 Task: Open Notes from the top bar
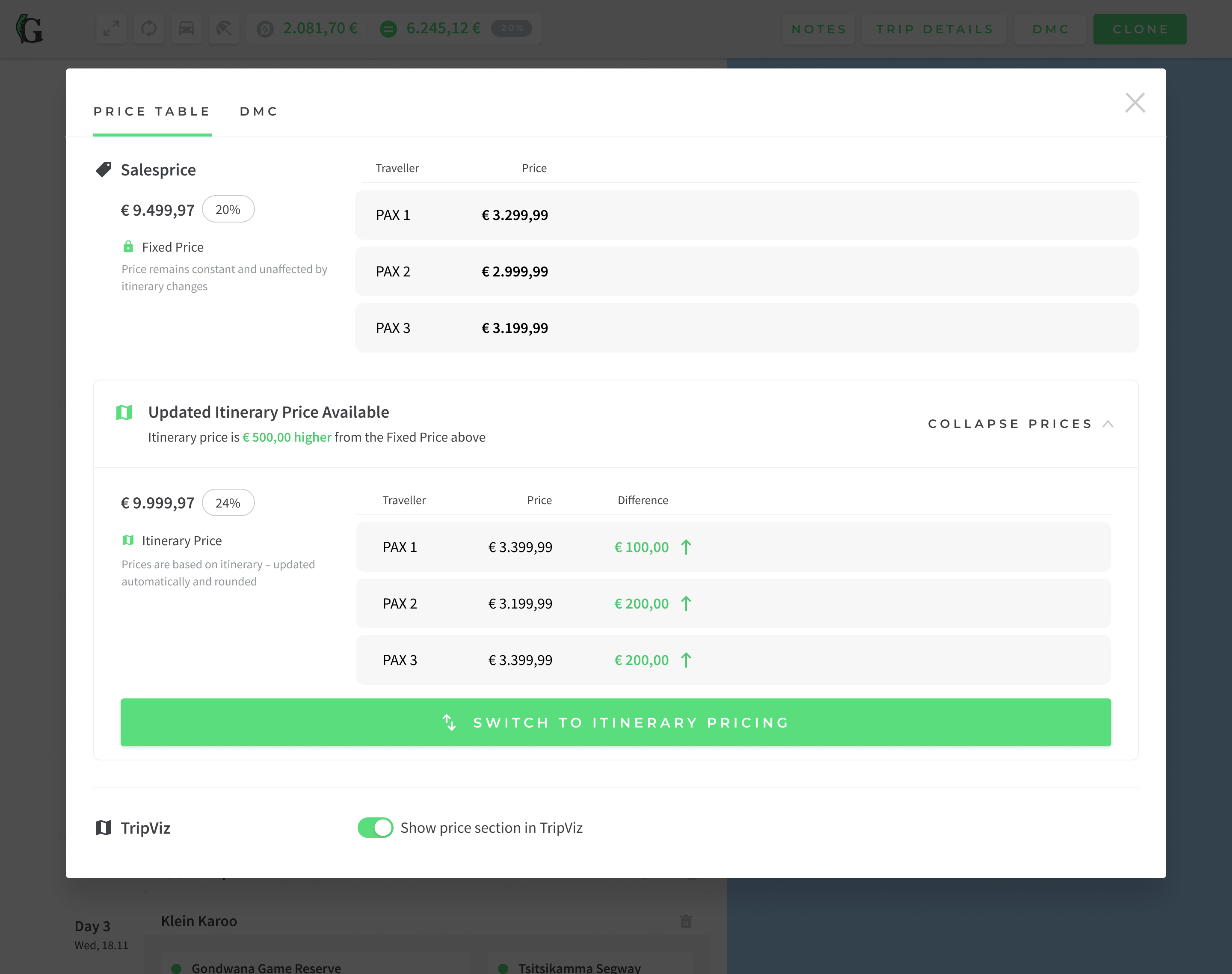[x=819, y=29]
